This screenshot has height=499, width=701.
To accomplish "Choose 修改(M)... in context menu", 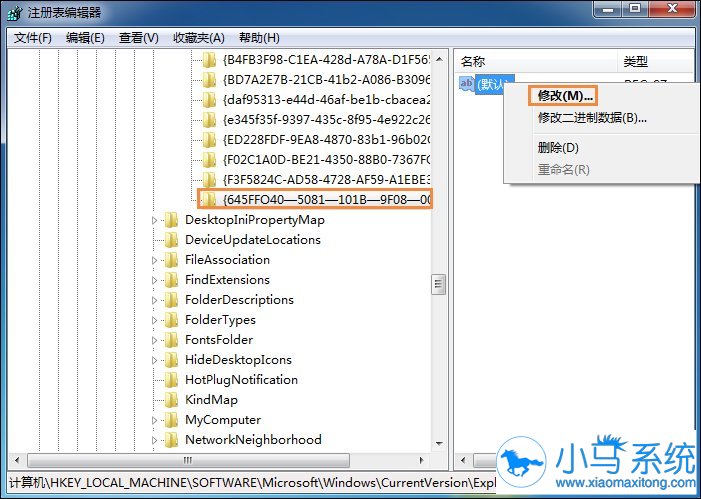I will coord(565,96).
